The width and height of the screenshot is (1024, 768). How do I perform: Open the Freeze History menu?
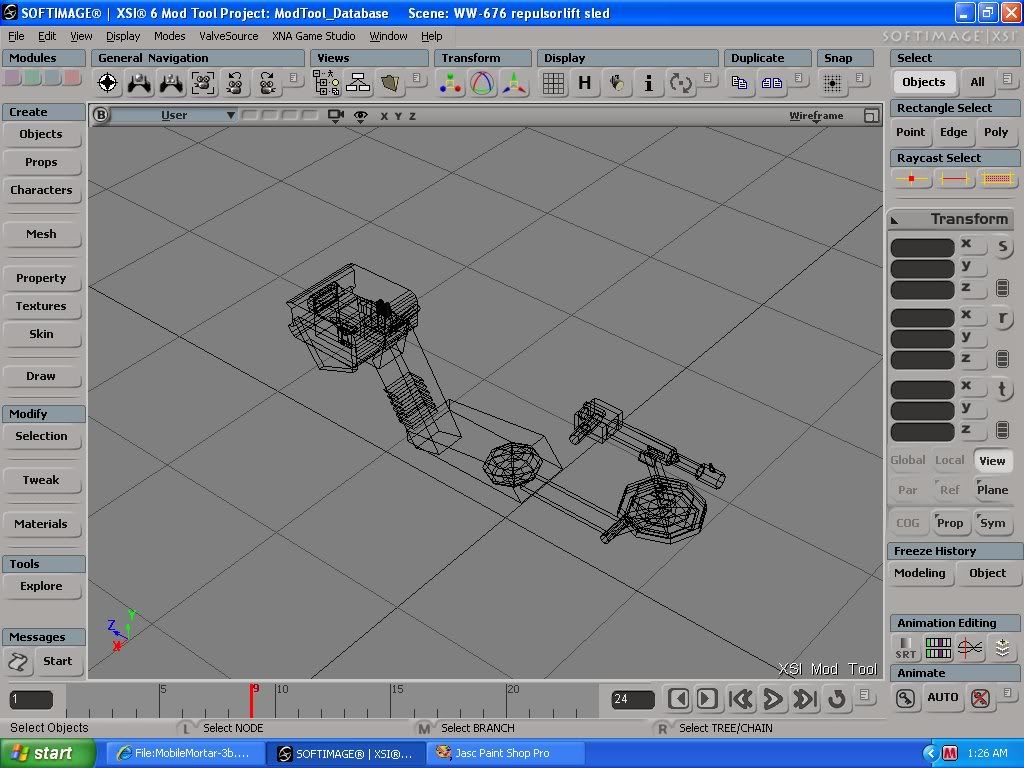click(953, 551)
